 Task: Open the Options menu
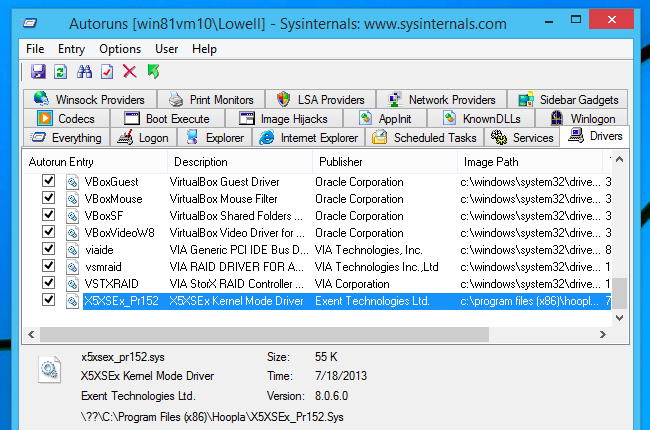(120, 49)
